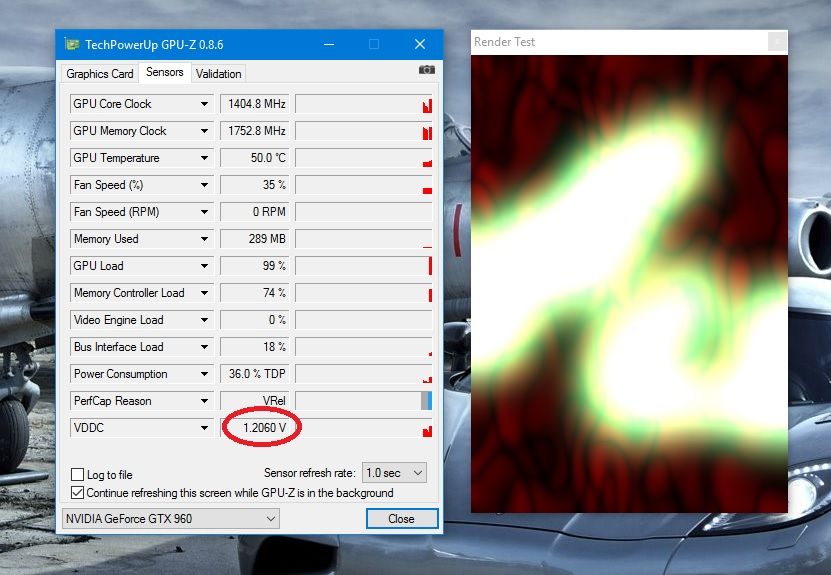Expand the Memory Used dropdown arrow
The width and height of the screenshot is (831, 575).
pos(205,239)
